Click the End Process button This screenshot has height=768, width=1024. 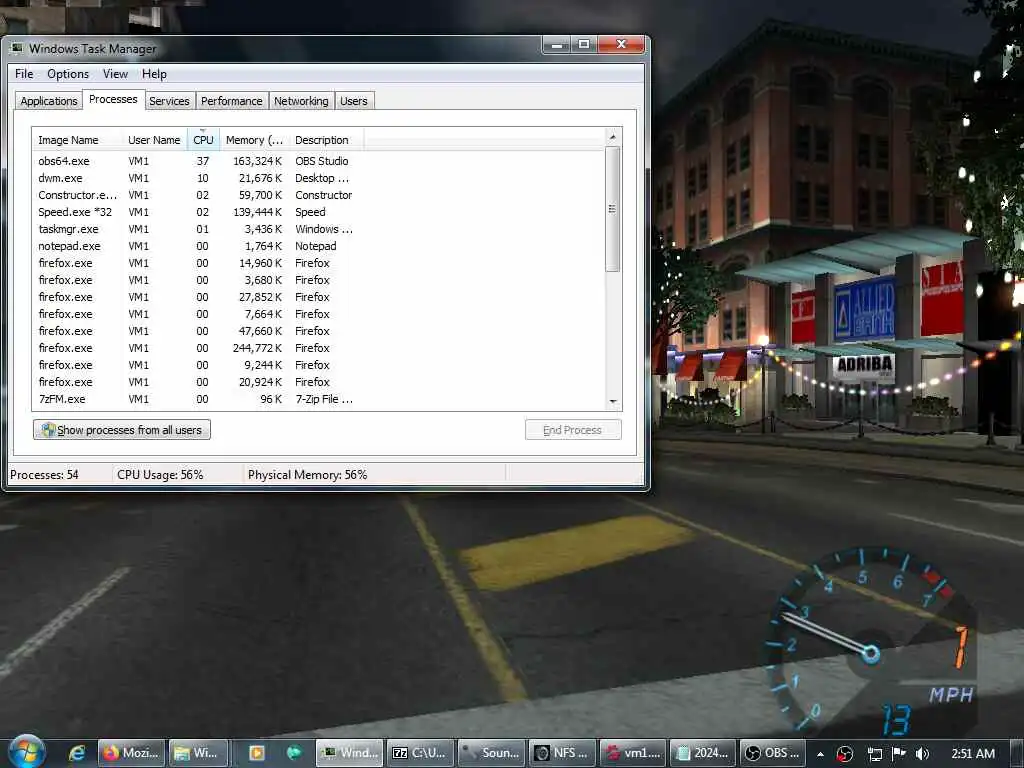[573, 430]
